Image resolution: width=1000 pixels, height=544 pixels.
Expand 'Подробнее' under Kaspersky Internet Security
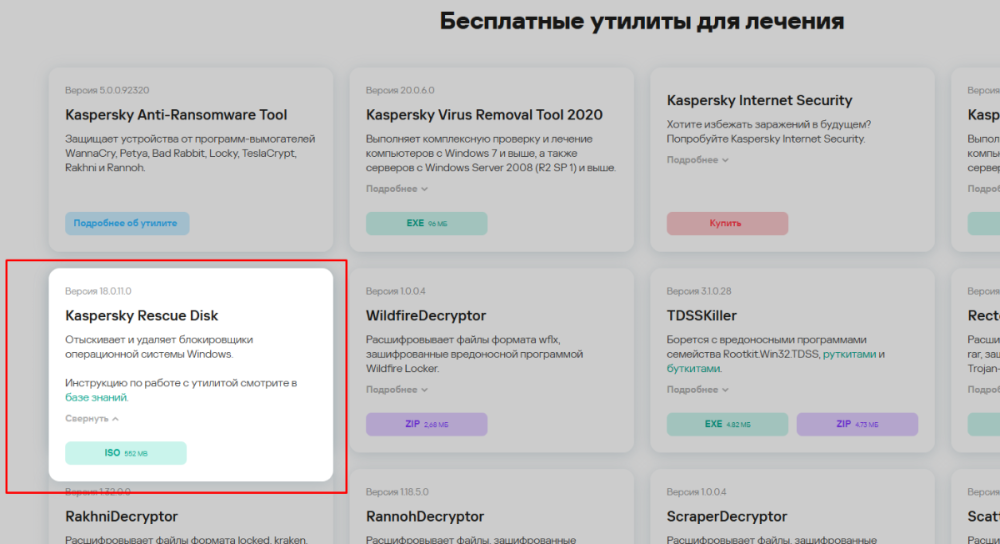coord(698,160)
